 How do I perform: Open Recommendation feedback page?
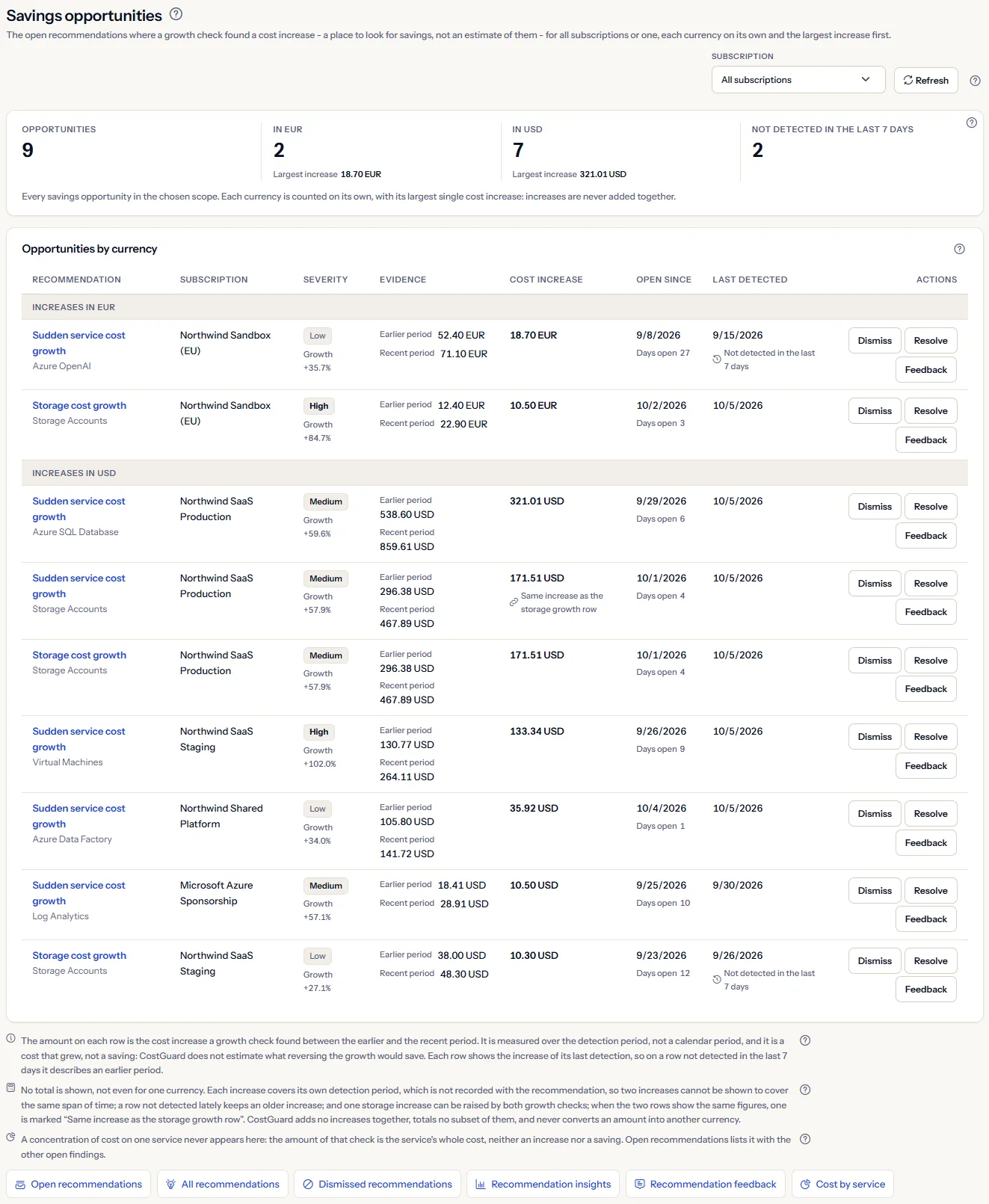point(706,1184)
